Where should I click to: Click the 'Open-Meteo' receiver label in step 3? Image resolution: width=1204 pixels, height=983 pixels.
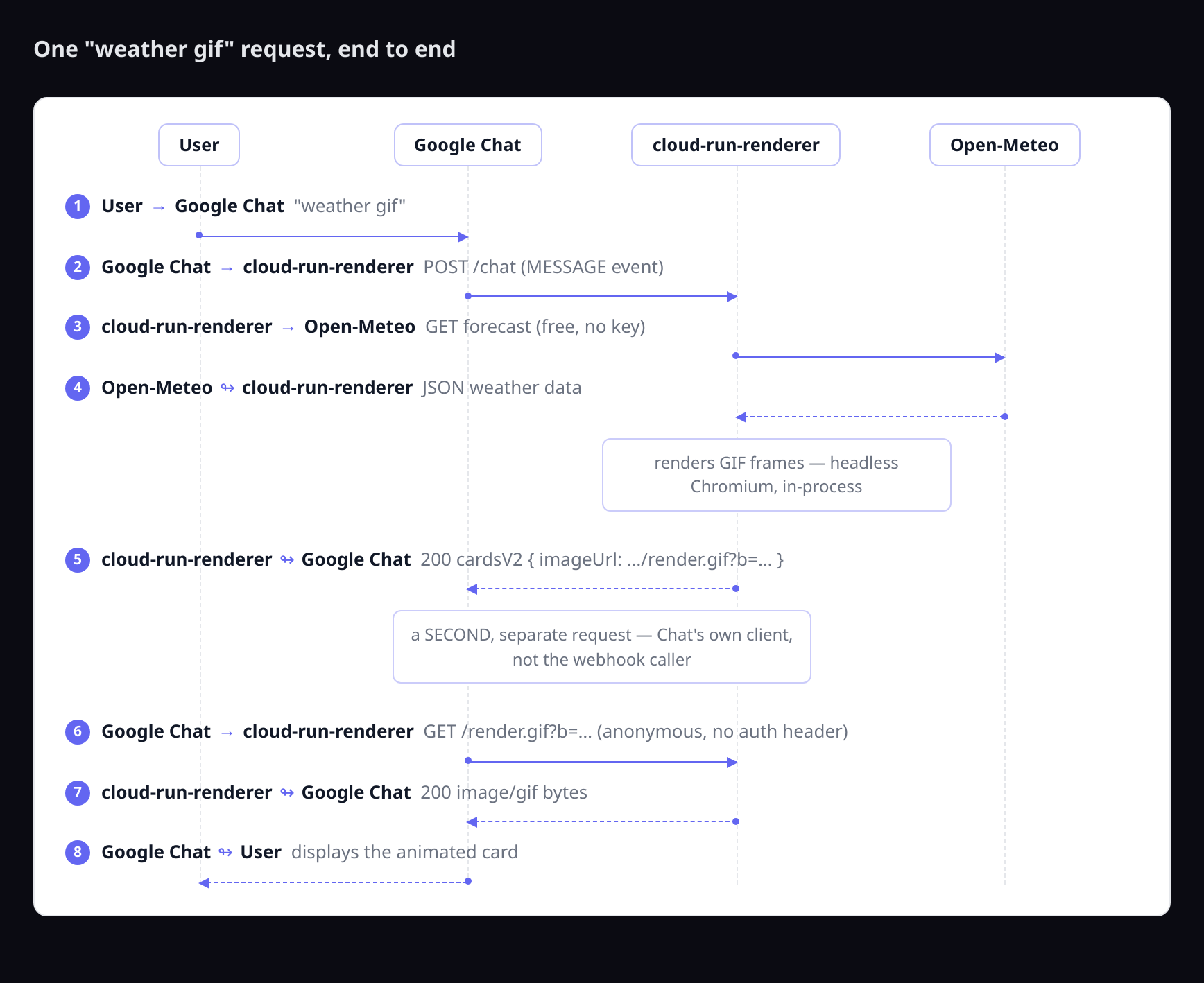tap(360, 327)
